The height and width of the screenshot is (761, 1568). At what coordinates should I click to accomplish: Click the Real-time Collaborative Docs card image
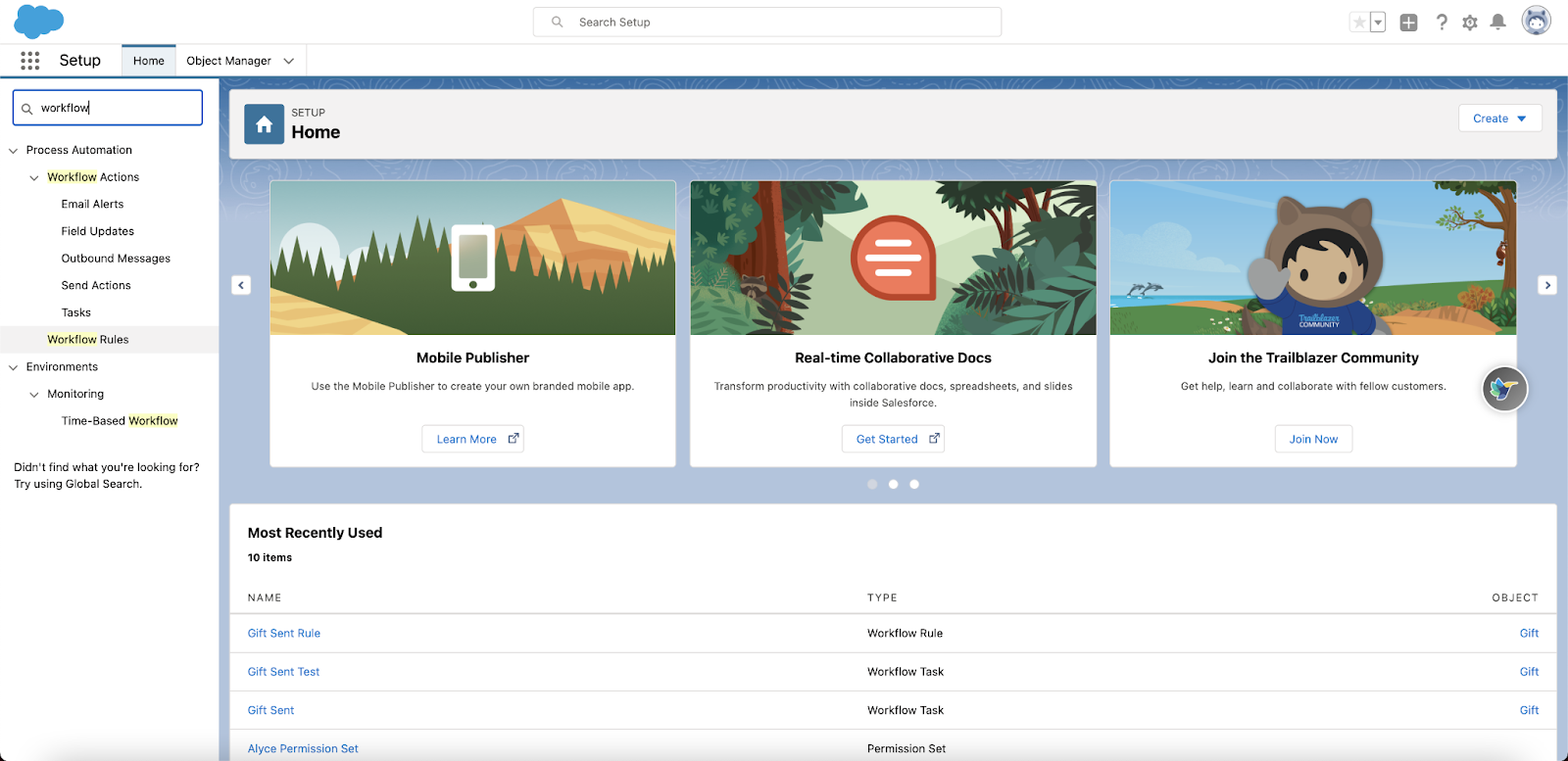pyautogui.click(x=893, y=258)
